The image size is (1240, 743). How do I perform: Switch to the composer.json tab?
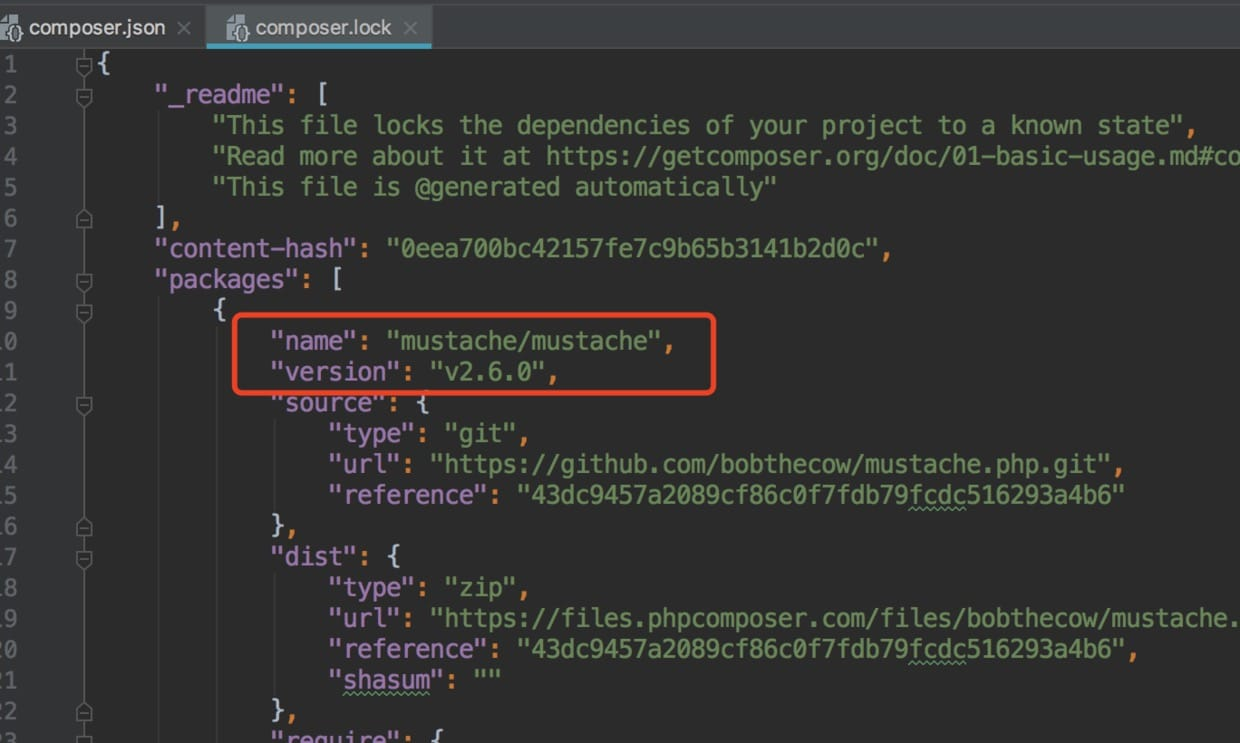coord(96,27)
